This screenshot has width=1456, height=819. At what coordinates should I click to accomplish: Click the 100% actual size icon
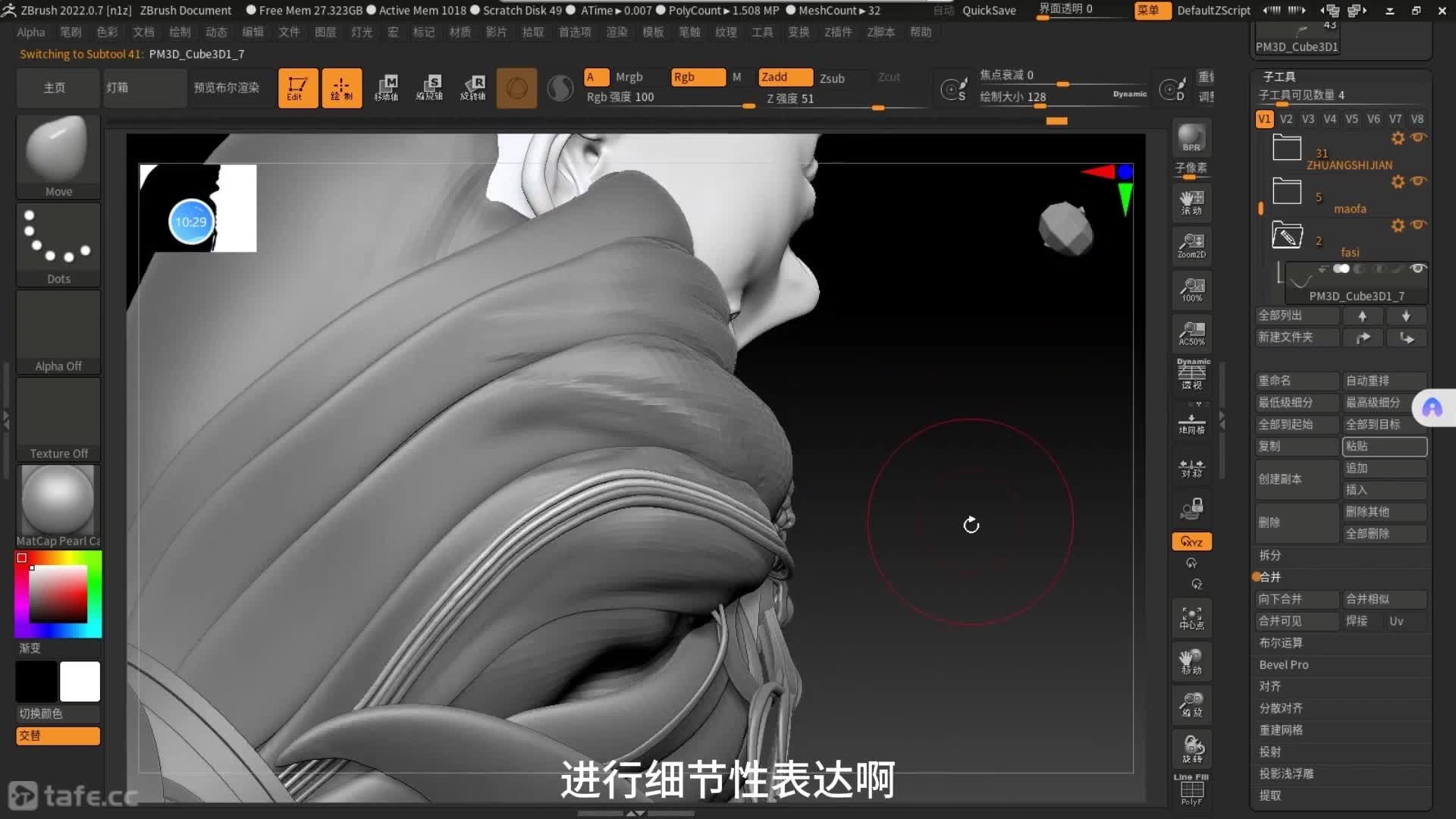tap(1191, 290)
